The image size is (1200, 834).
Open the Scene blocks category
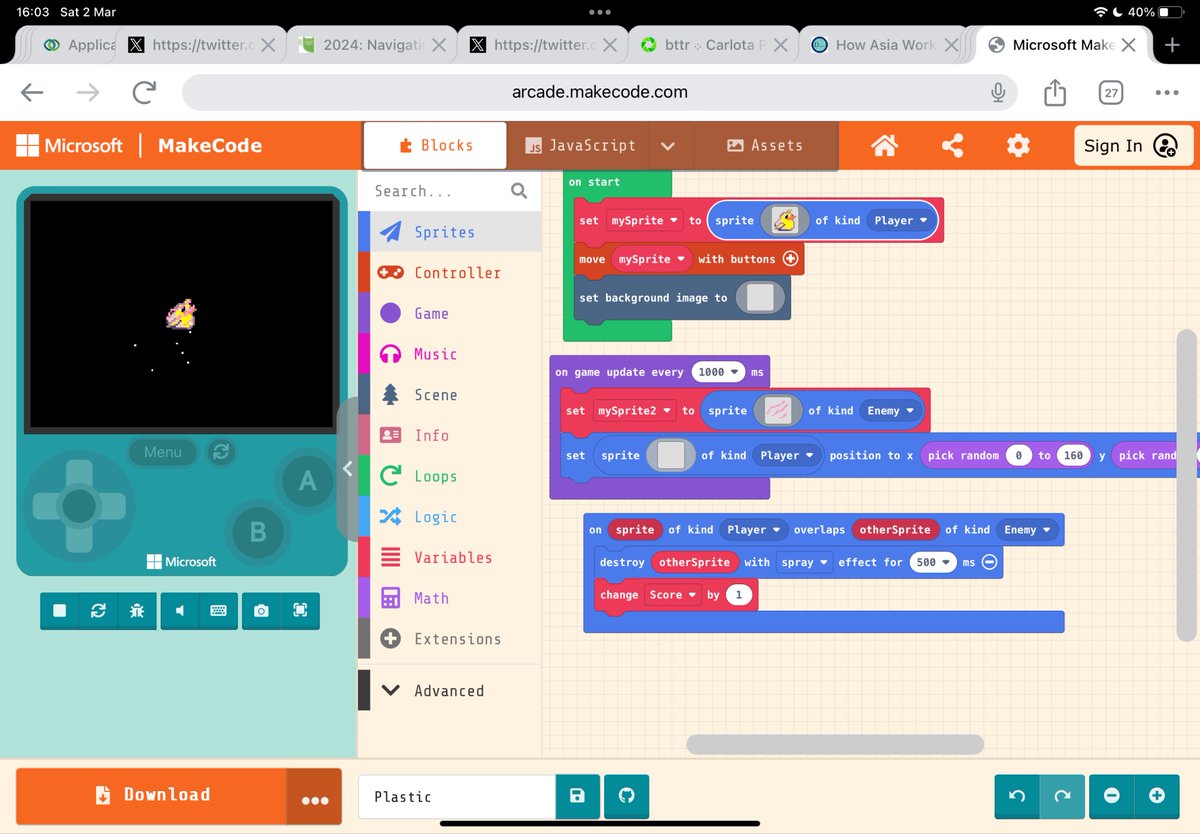(x=449, y=395)
